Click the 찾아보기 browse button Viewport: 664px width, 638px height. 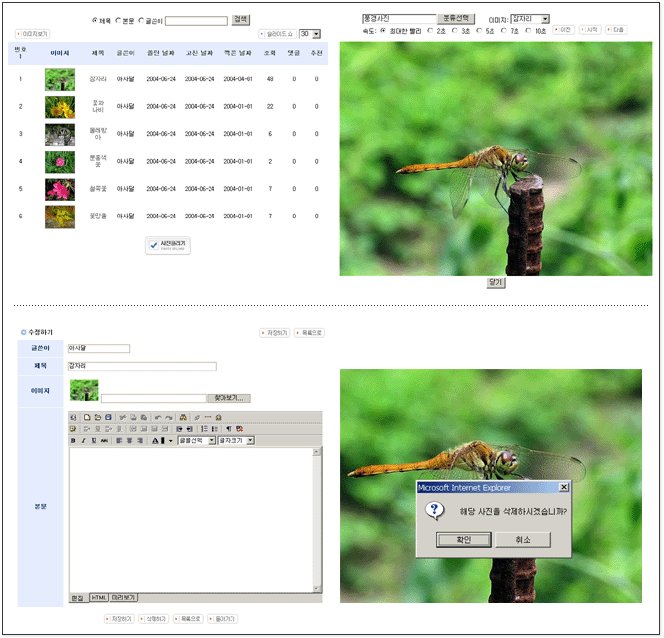click(230, 398)
